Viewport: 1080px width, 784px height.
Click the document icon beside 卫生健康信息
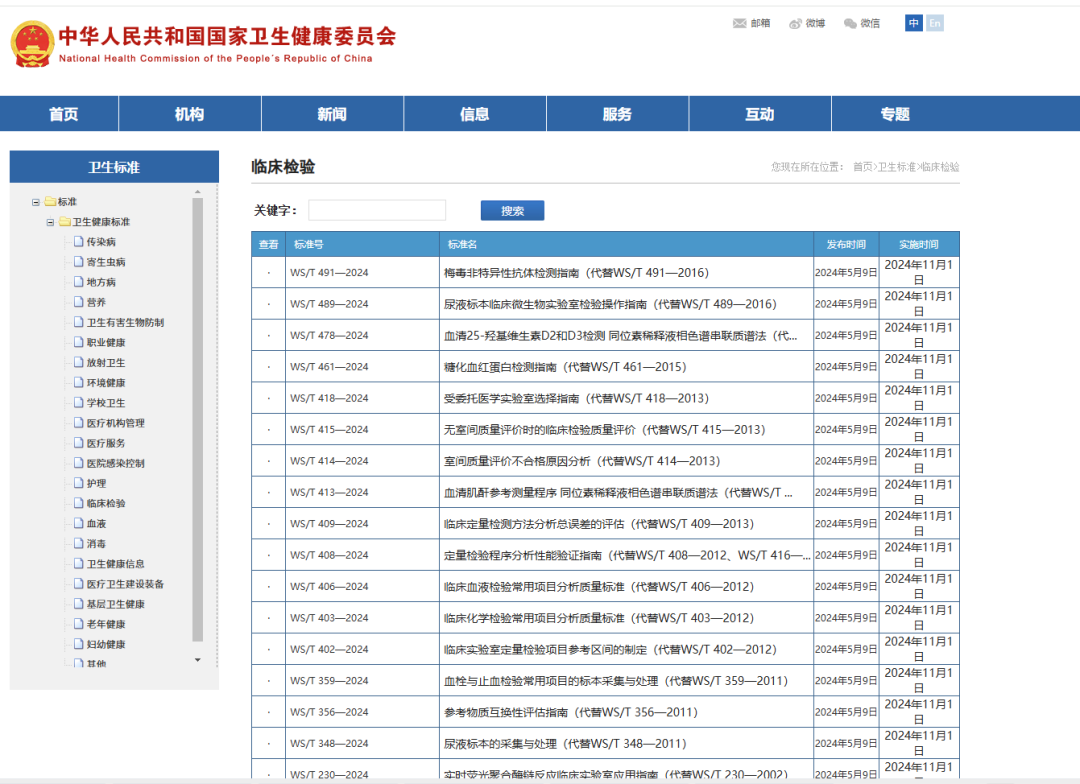click(x=79, y=564)
